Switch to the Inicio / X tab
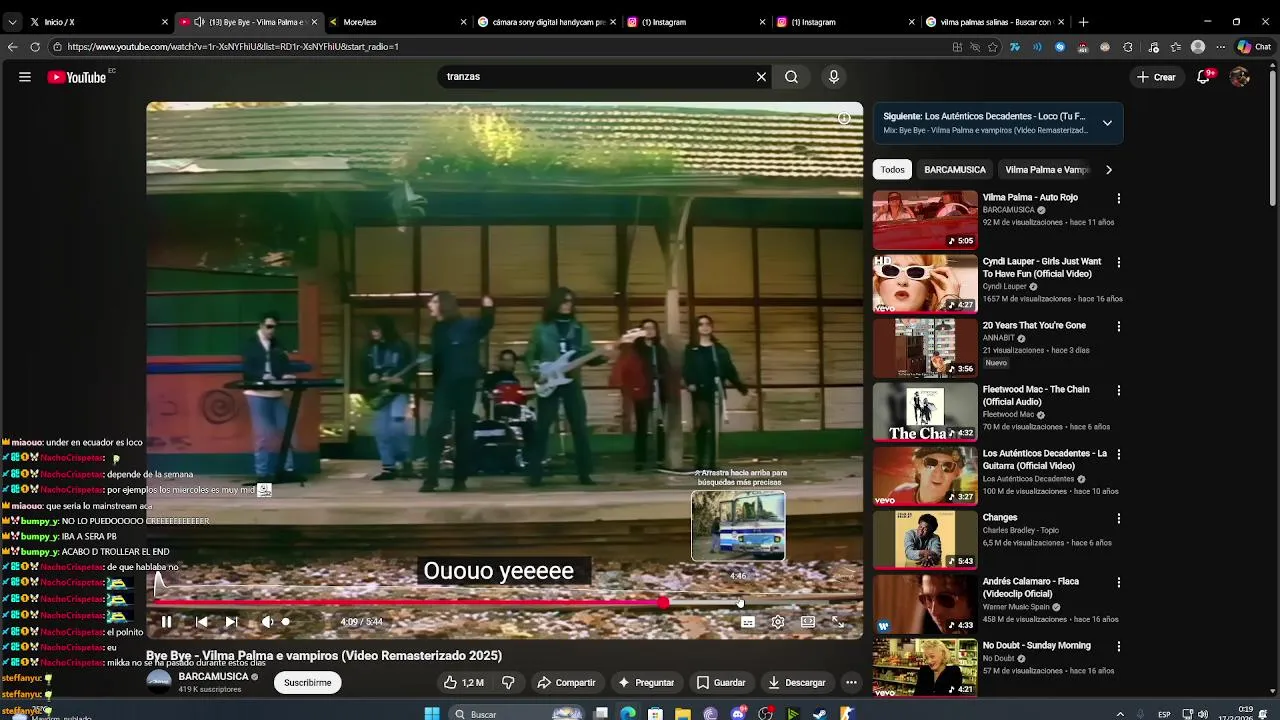Screen dimensions: 1280x720 (97, 22)
